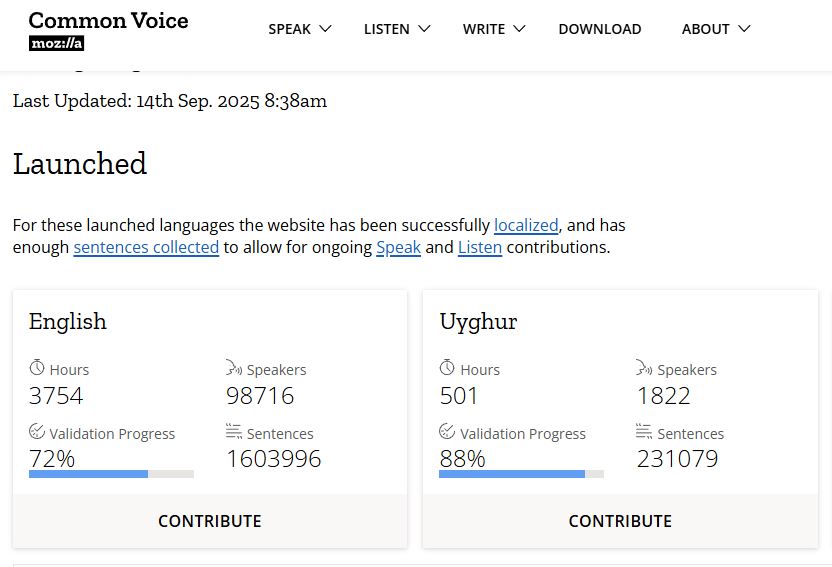Click the English 'Speakers' label
This screenshot has width=832, height=567.
pos(276,370)
